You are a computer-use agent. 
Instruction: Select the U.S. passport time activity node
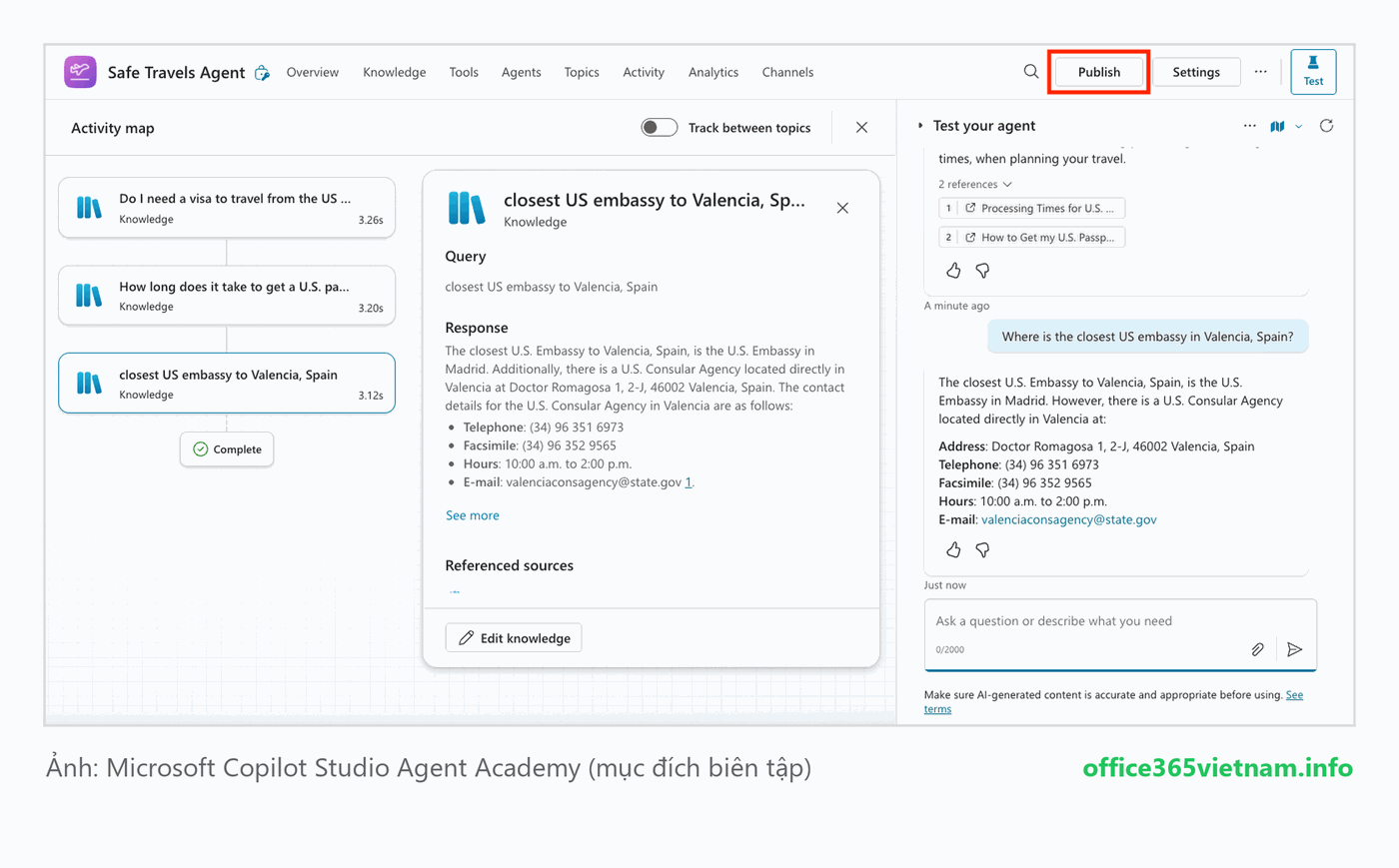[227, 296]
